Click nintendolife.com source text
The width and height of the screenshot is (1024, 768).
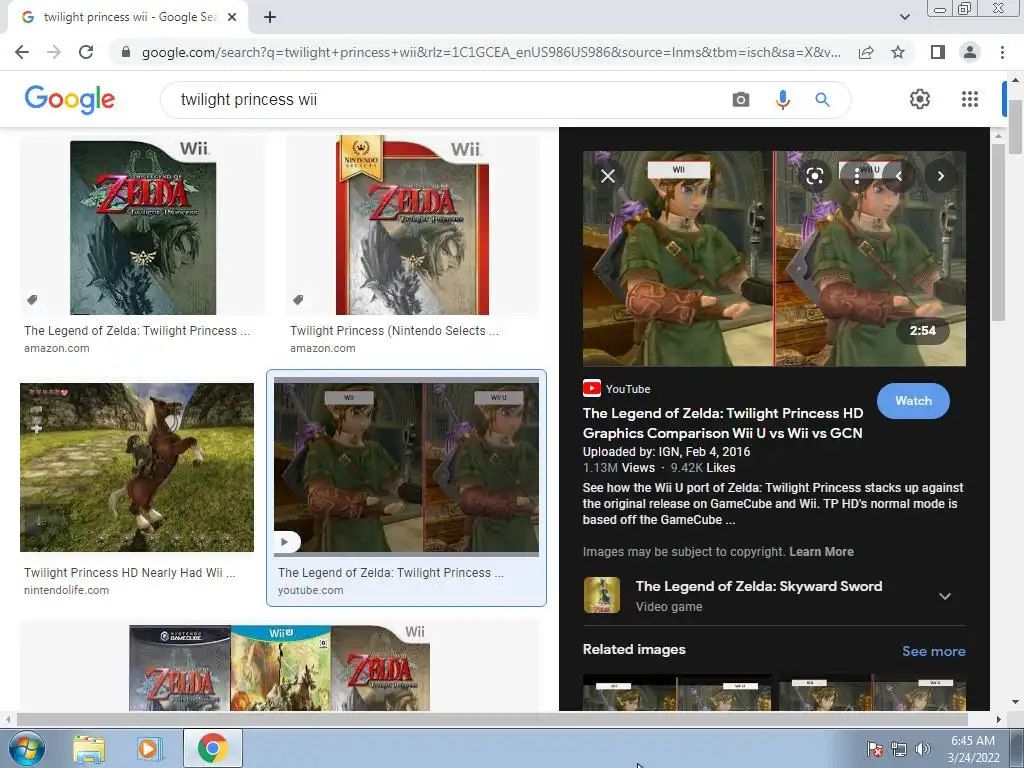point(67,590)
